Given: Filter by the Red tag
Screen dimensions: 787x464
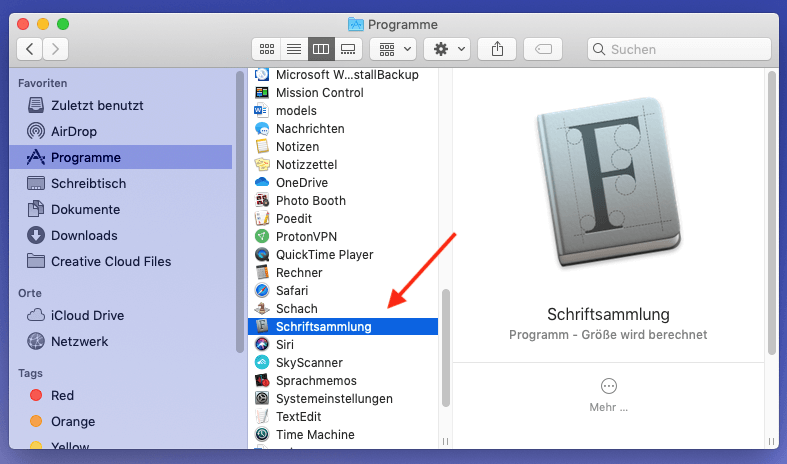Looking at the screenshot, I should (x=120, y=396).
